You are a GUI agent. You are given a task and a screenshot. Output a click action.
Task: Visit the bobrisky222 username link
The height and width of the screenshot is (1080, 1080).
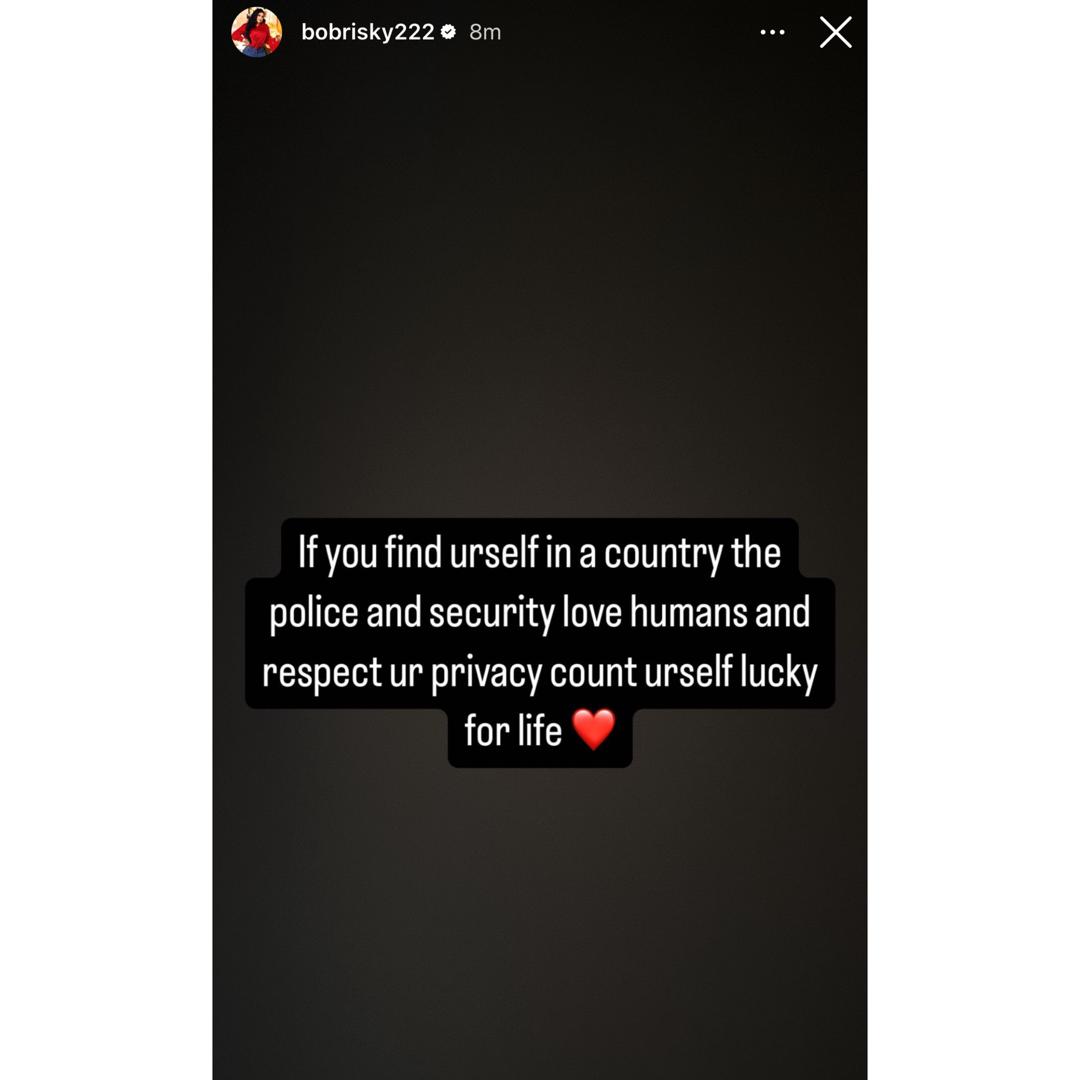(368, 32)
